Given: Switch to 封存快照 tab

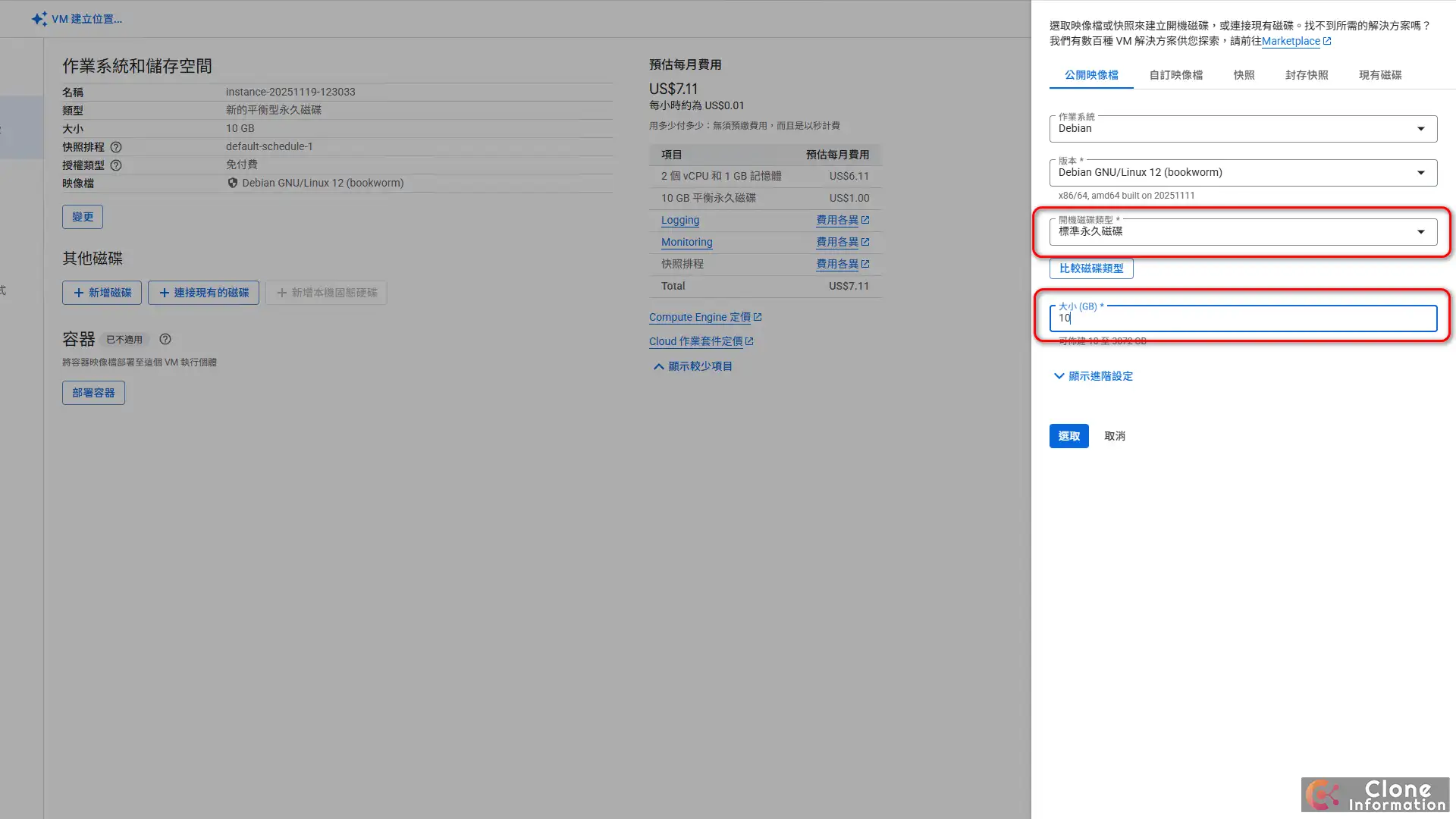Looking at the screenshot, I should tap(1307, 75).
